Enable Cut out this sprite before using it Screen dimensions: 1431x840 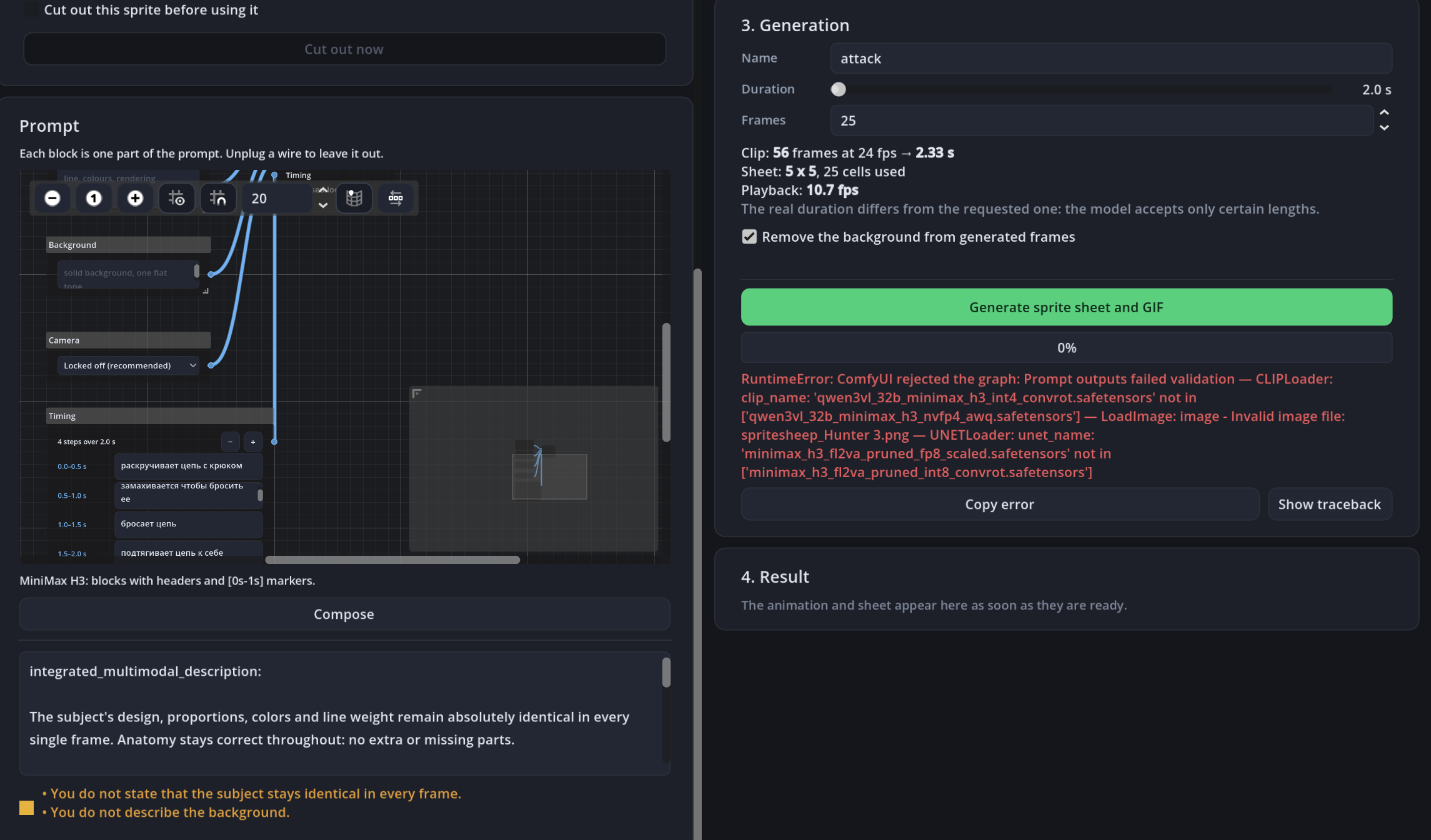(x=31, y=10)
